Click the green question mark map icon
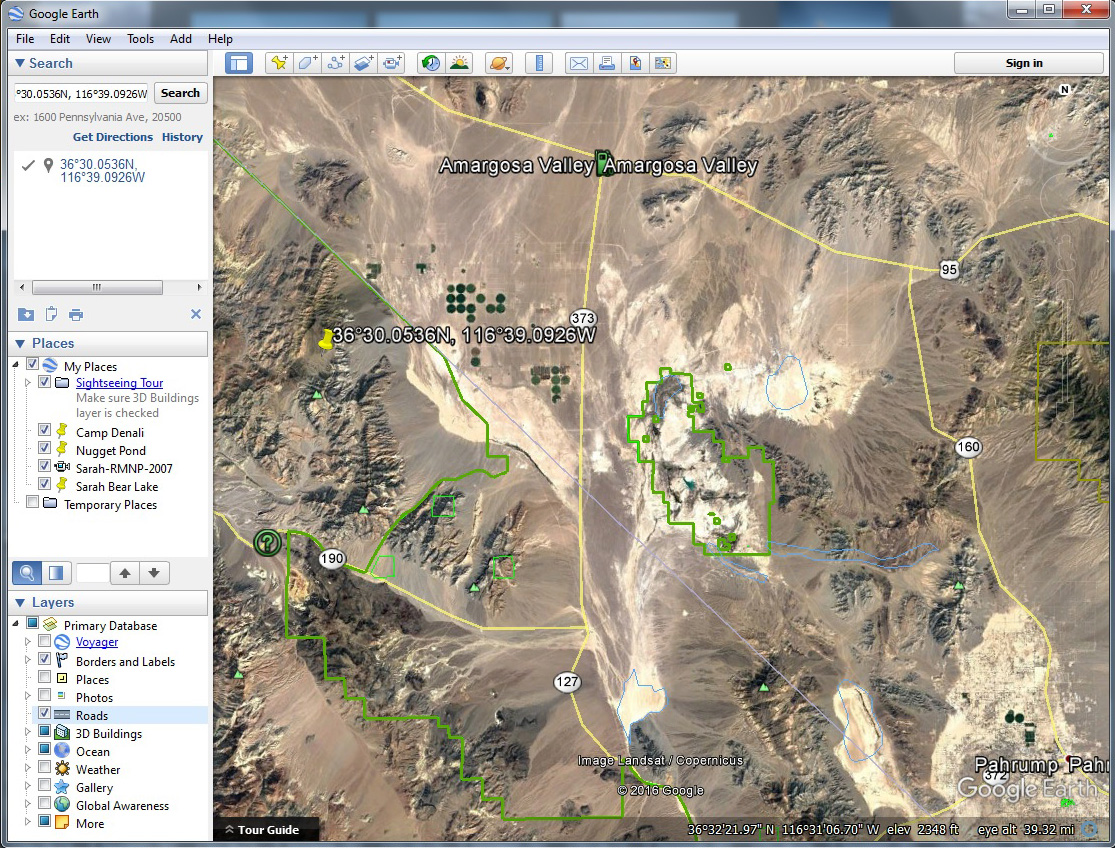 click(x=267, y=543)
